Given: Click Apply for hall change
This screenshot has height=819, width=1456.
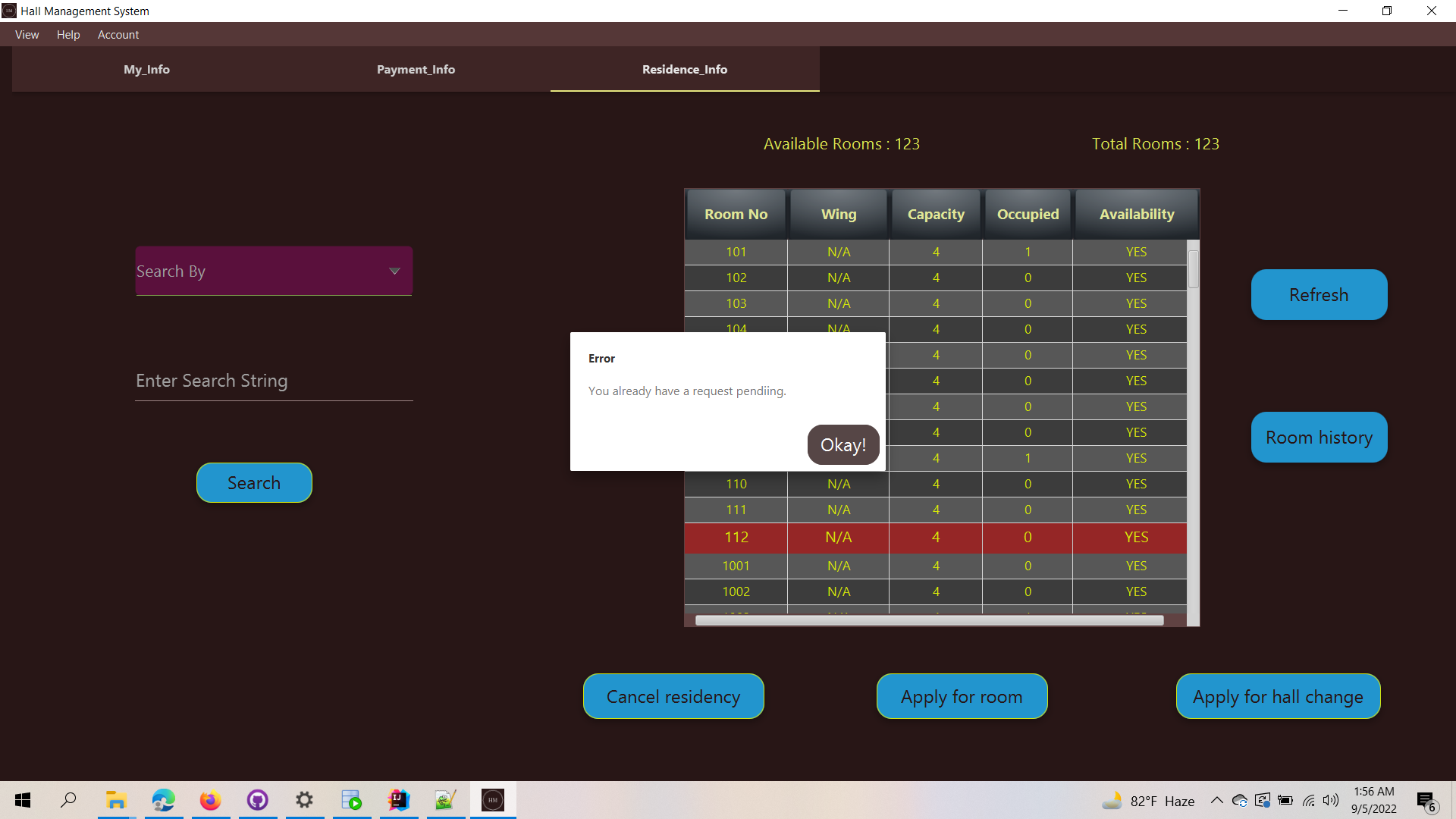Looking at the screenshot, I should click(x=1277, y=696).
